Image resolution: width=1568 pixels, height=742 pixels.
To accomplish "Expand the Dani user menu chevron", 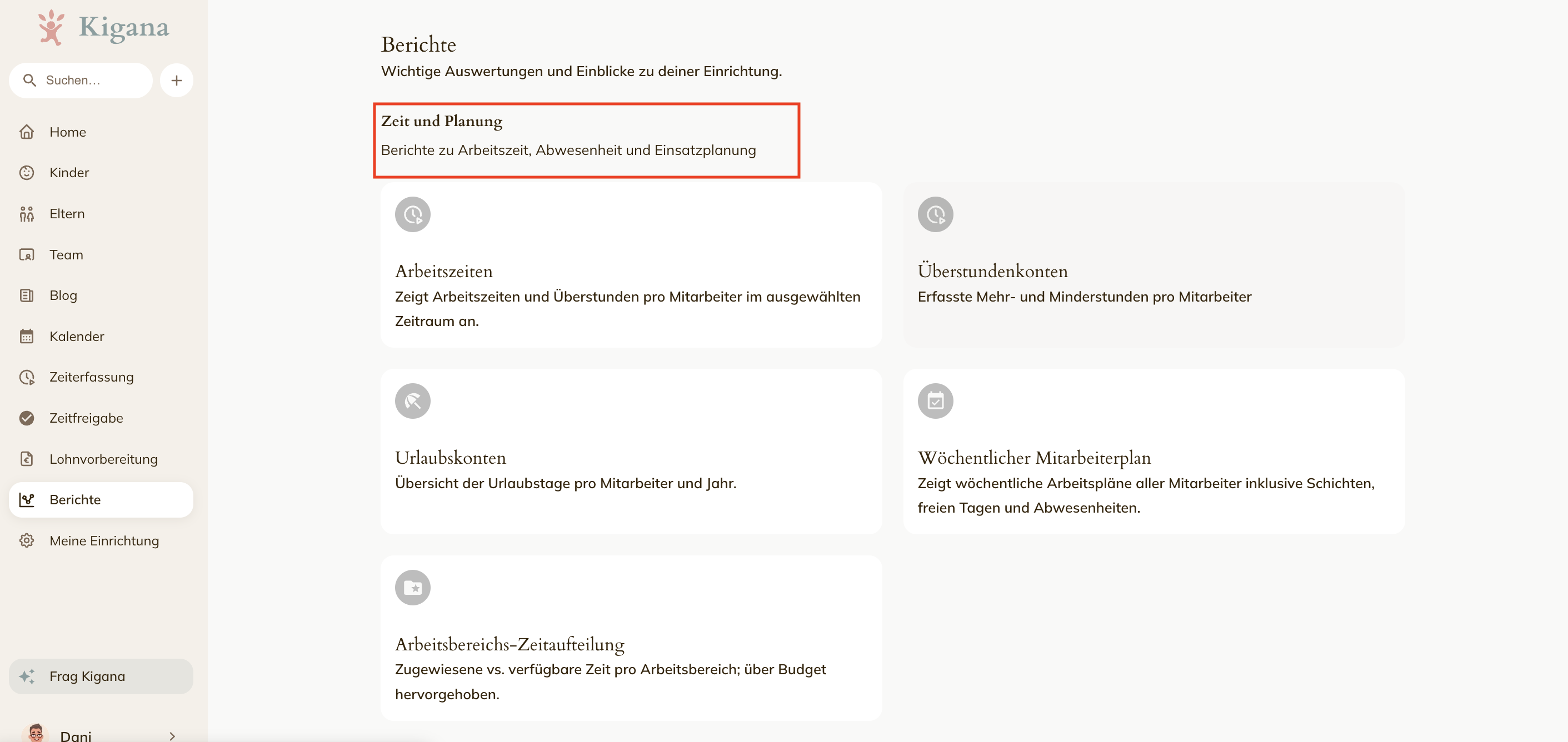I will point(172,736).
